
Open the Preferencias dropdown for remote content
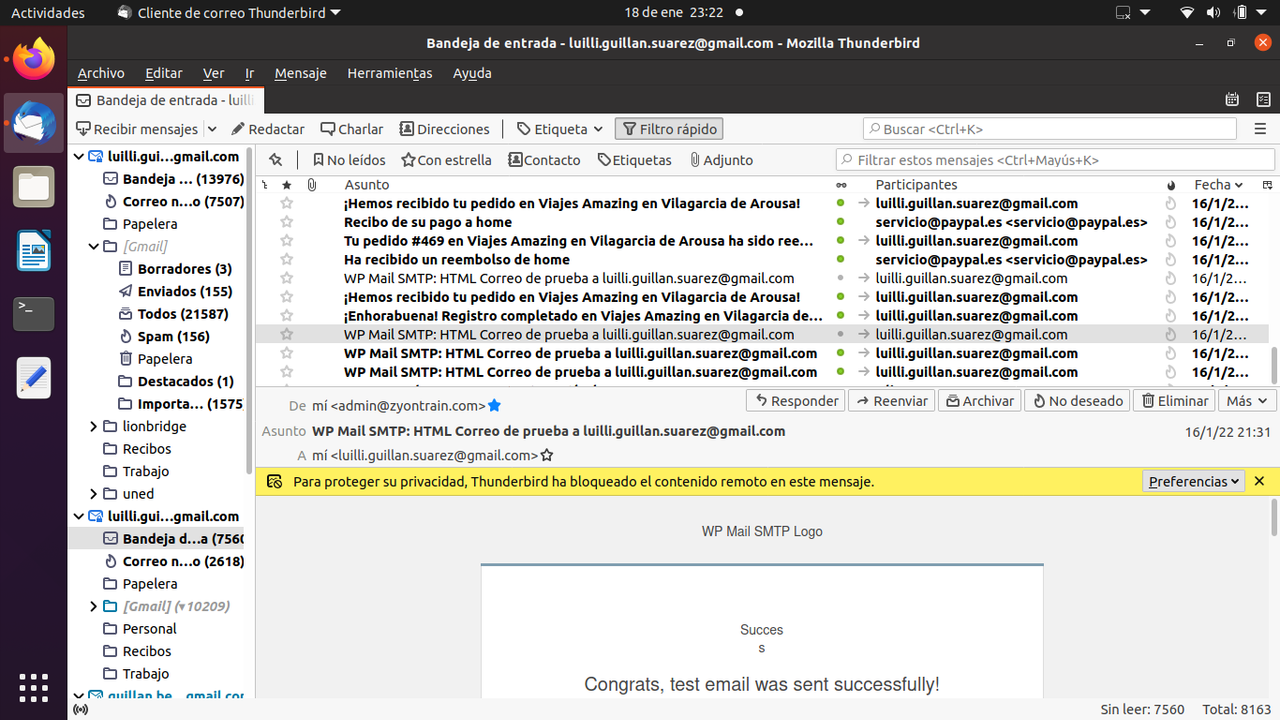1193,481
